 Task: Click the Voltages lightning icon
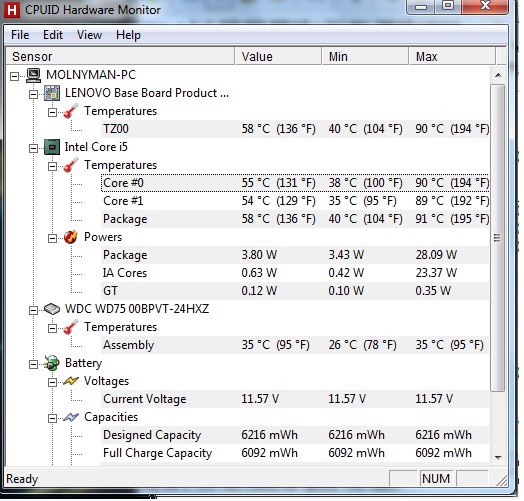point(71,381)
